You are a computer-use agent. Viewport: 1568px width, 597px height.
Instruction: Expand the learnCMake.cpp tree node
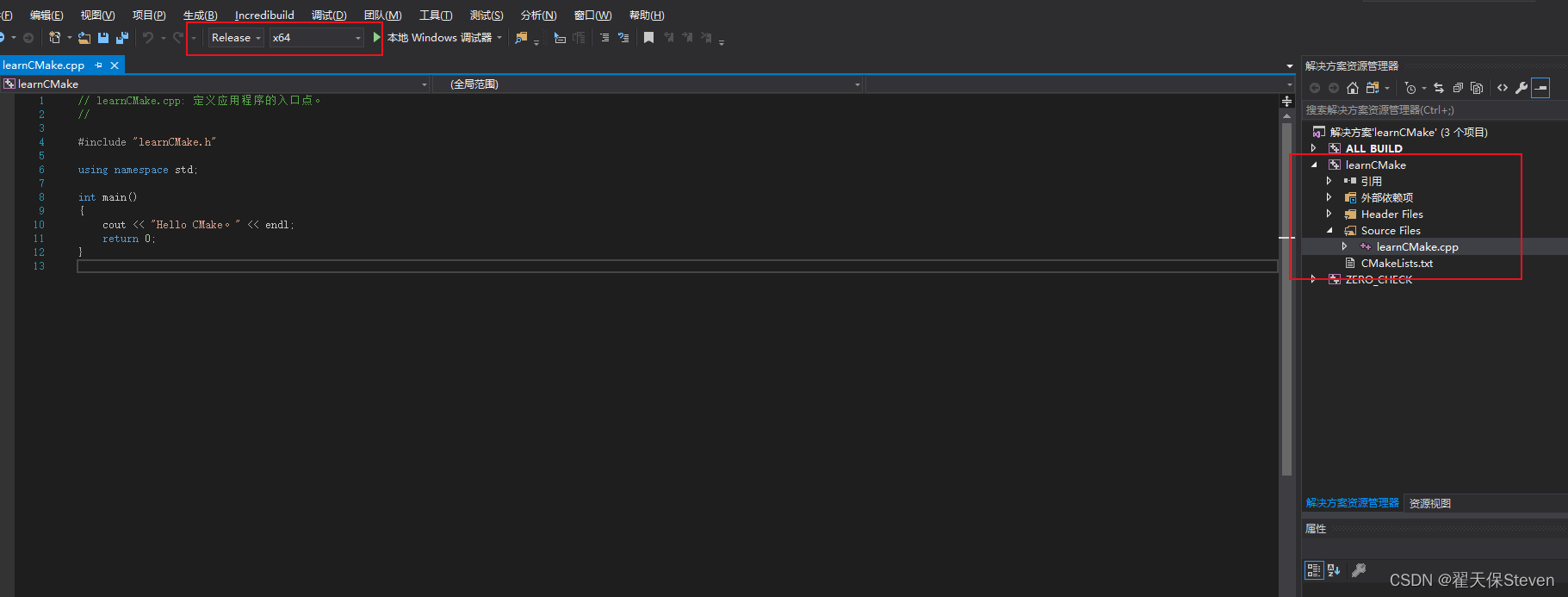[1345, 247]
